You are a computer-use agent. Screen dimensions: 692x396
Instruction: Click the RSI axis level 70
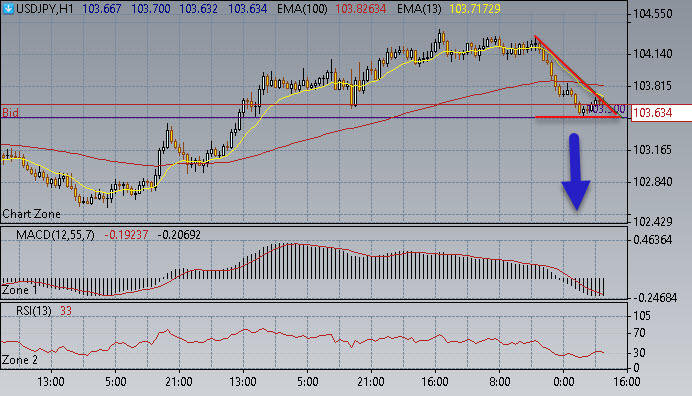point(639,333)
